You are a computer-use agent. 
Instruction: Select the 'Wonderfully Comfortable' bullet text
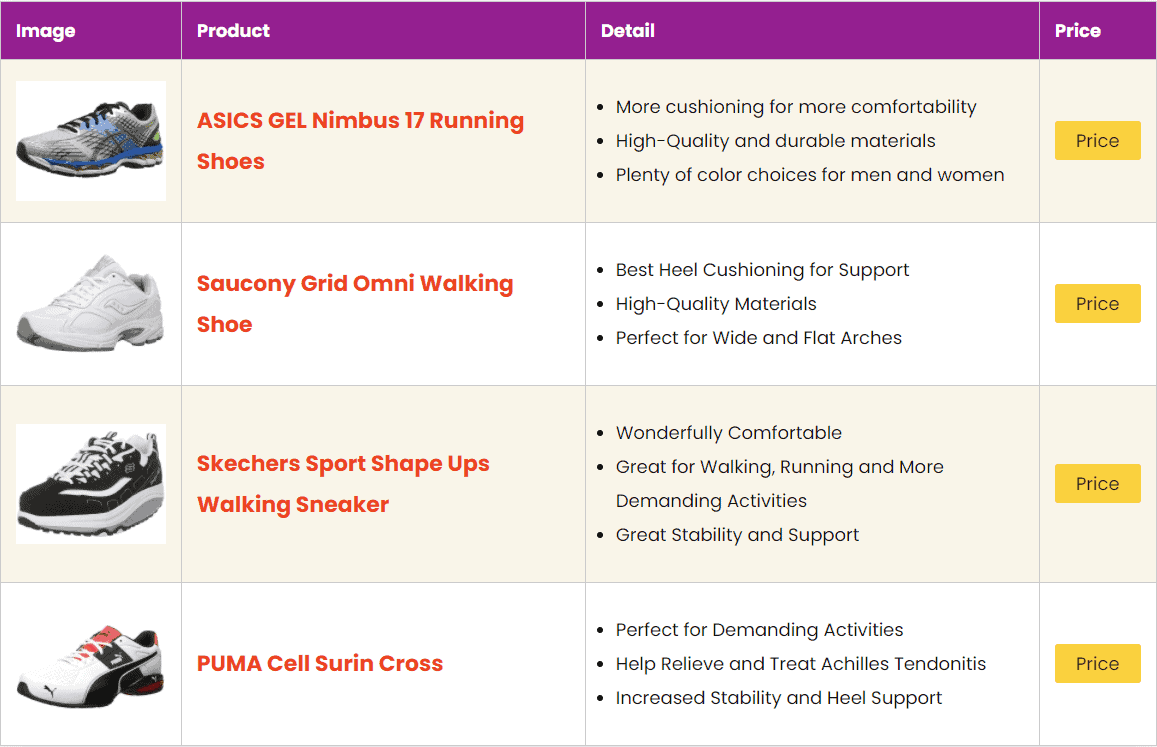pyautogui.click(x=729, y=433)
